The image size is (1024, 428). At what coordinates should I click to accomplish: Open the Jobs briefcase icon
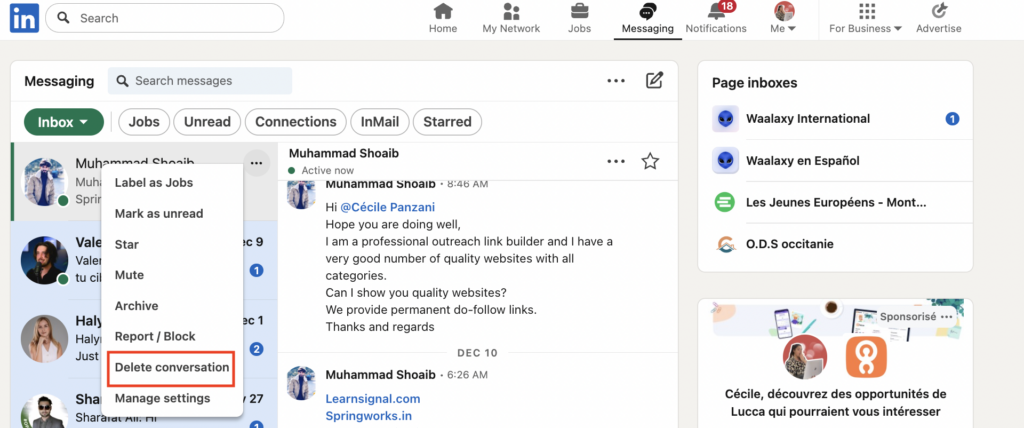579,13
